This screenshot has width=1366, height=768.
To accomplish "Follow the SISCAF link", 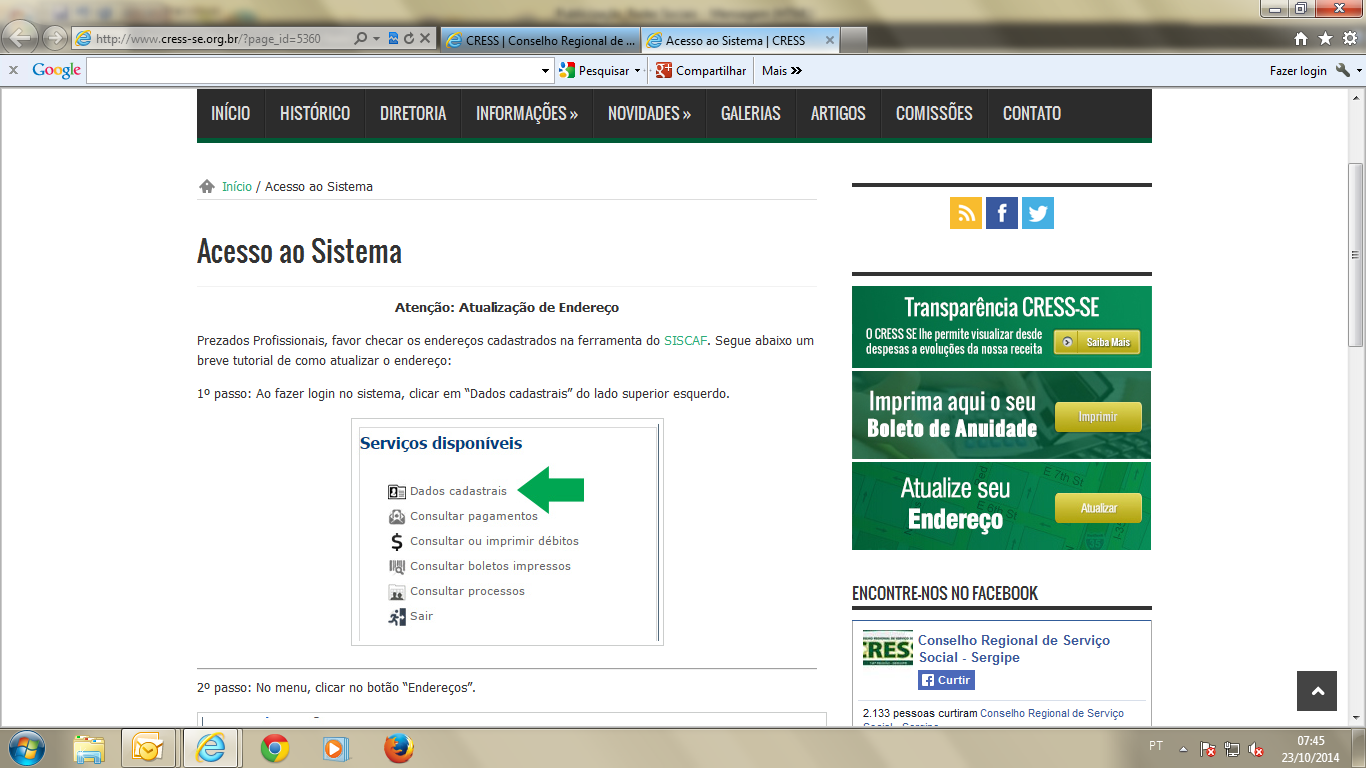I will click(685, 341).
